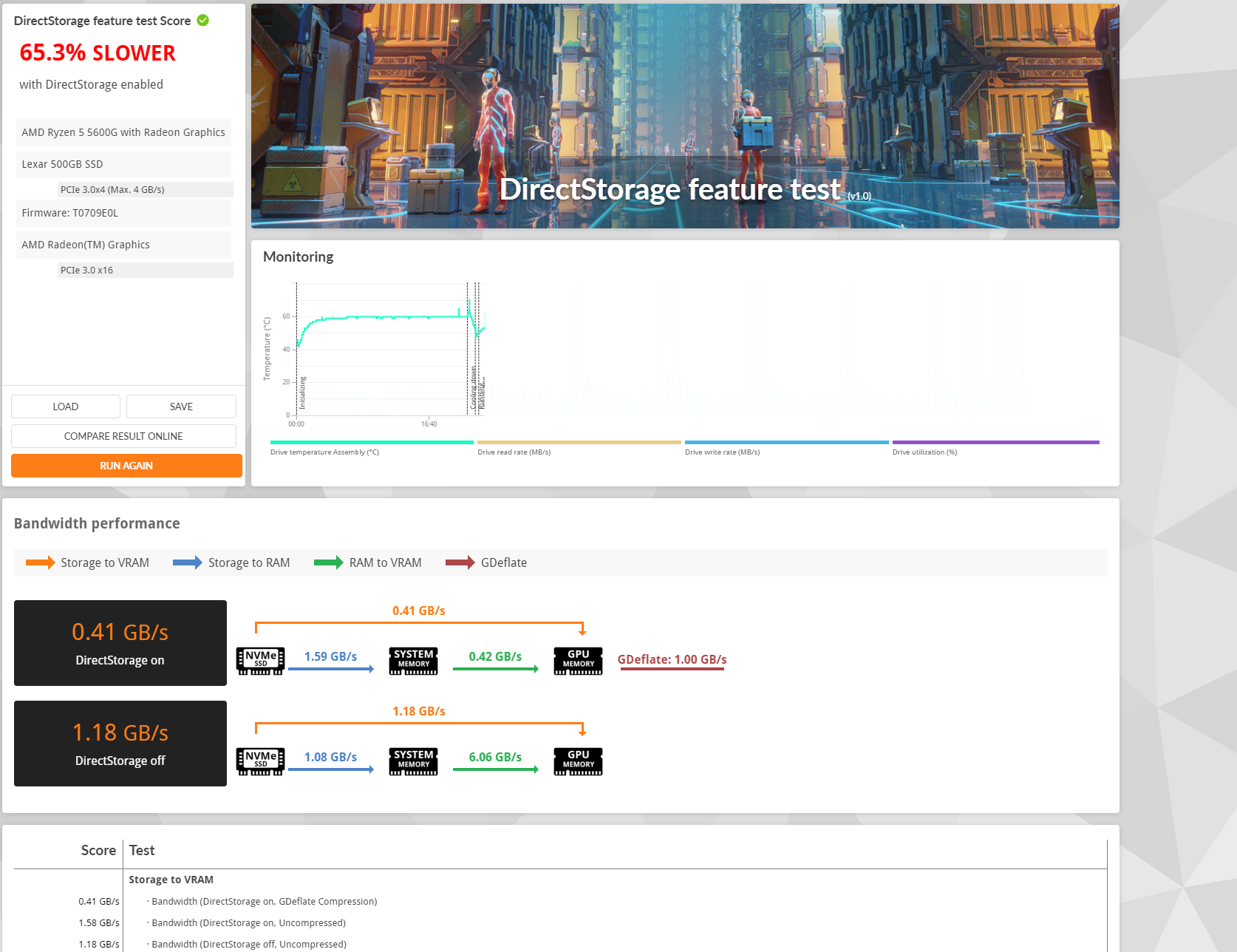Click the Monitoring heading

click(299, 256)
